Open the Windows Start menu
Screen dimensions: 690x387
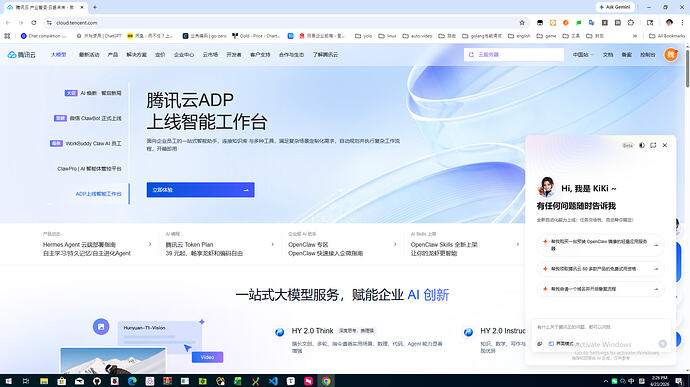(x=8, y=381)
